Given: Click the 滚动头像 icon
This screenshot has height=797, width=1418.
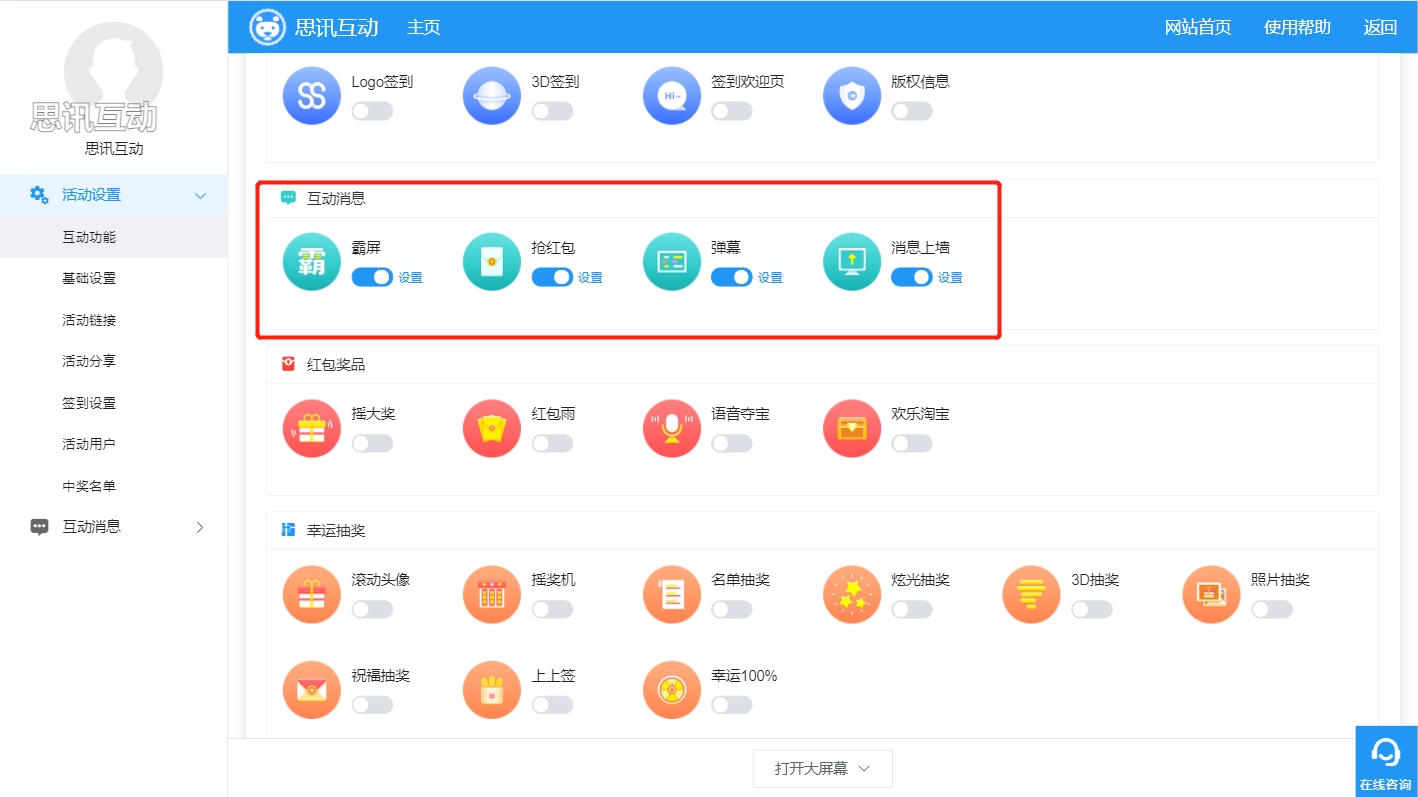Looking at the screenshot, I should point(312,594).
